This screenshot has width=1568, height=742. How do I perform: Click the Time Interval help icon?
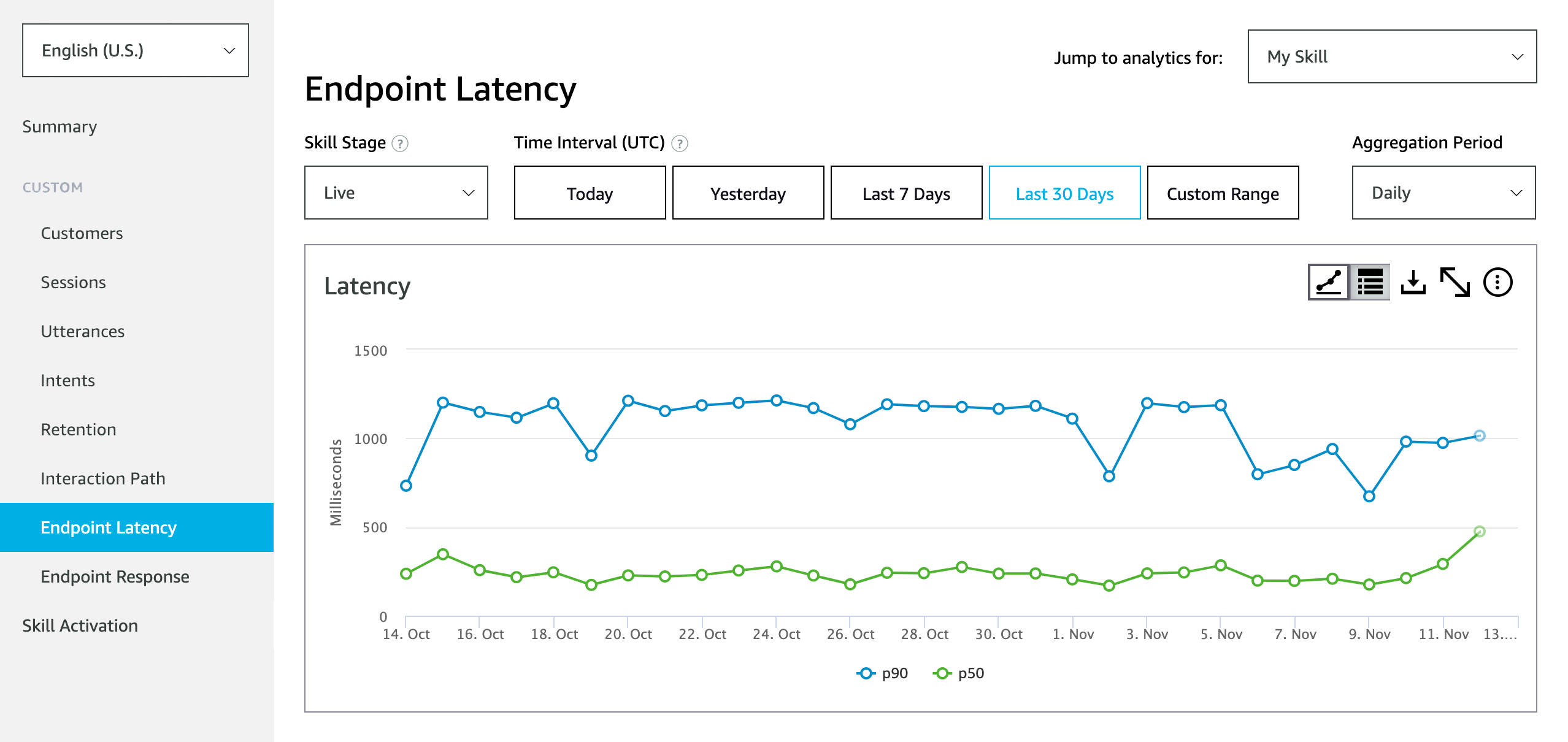click(679, 143)
